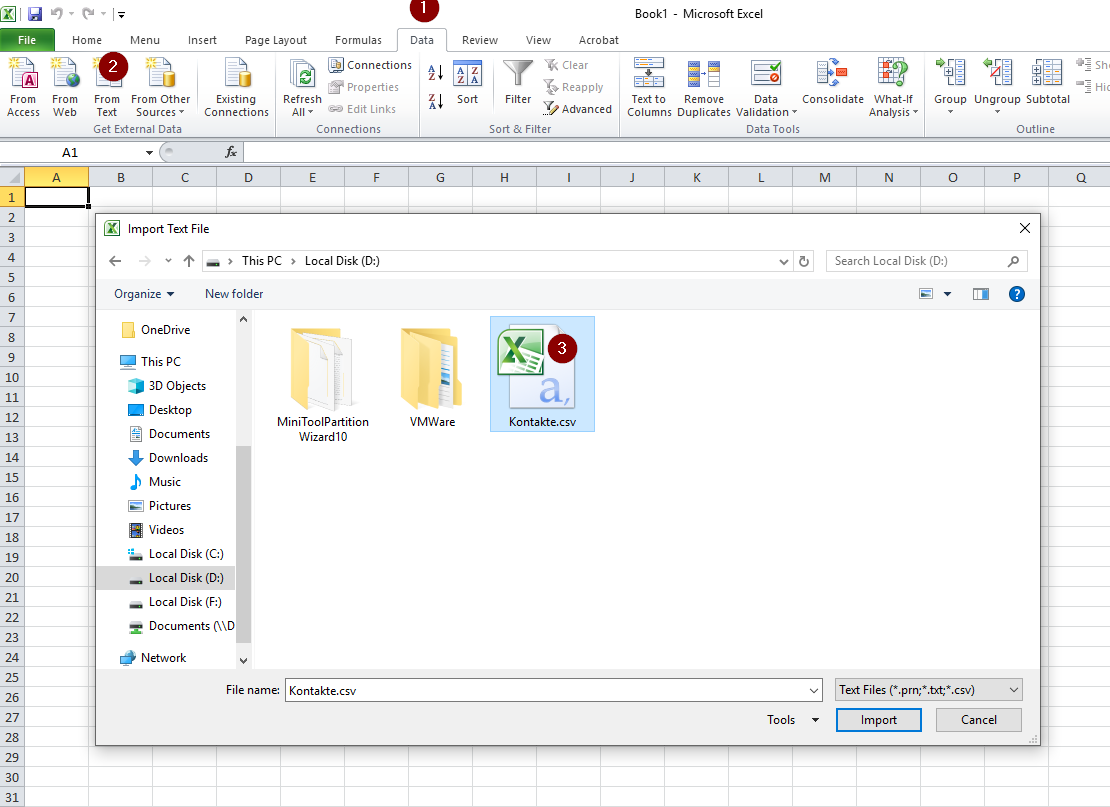Open the Tools dropdown
Image resolution: width=1110 pixels, height=807 pixels.
pyautogui.click(x=793, y=720)
